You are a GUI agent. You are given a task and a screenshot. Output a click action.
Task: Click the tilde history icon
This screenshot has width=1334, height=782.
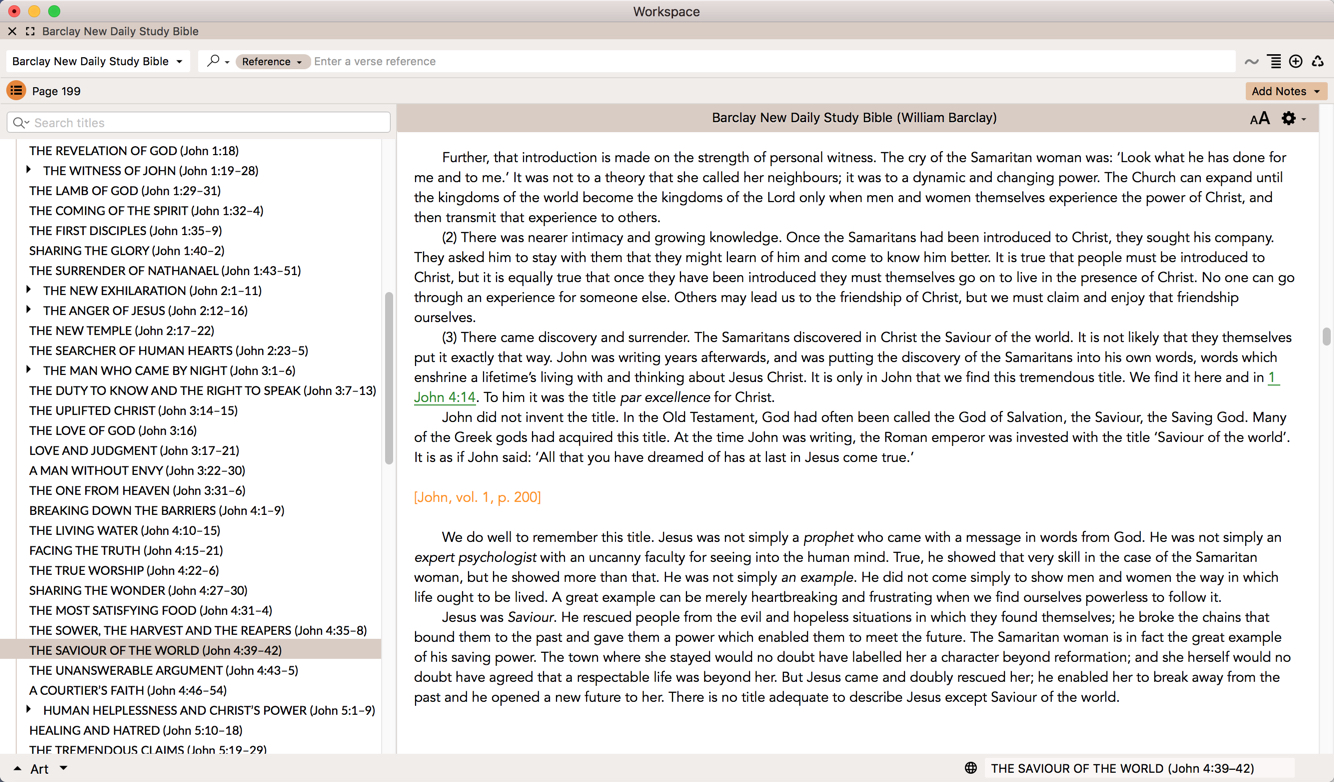1251,62
